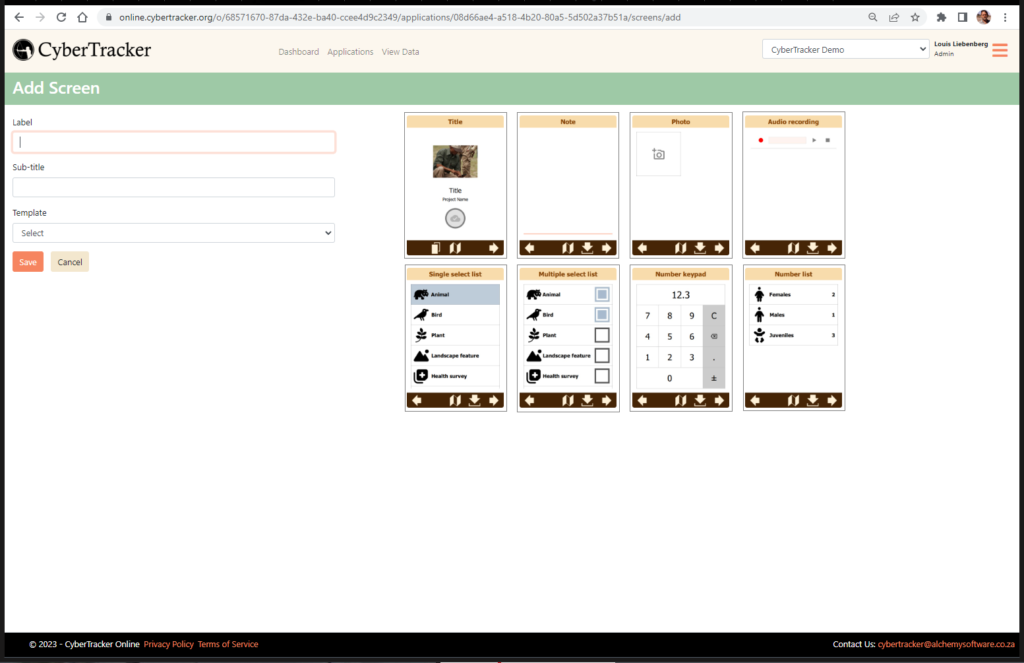1024x663 pixels.
Task: Click the camera icon in Photo template
Action: coord(658,154)
